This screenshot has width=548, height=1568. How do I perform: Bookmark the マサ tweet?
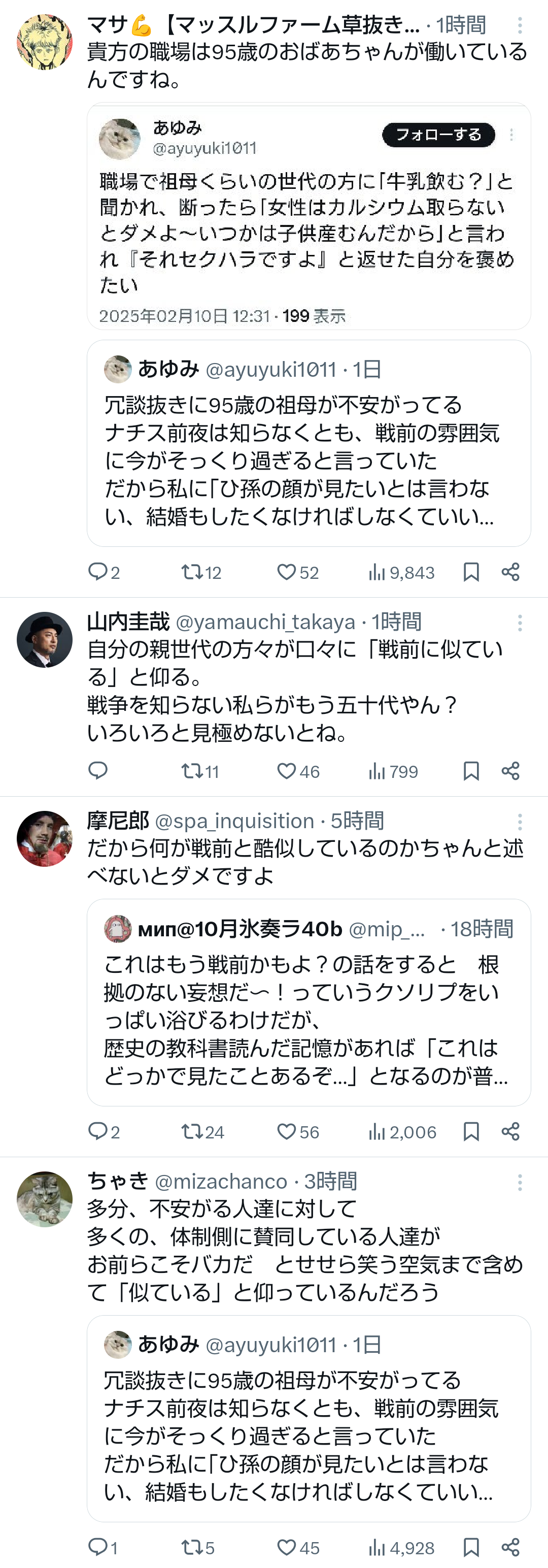click(471, 572)
